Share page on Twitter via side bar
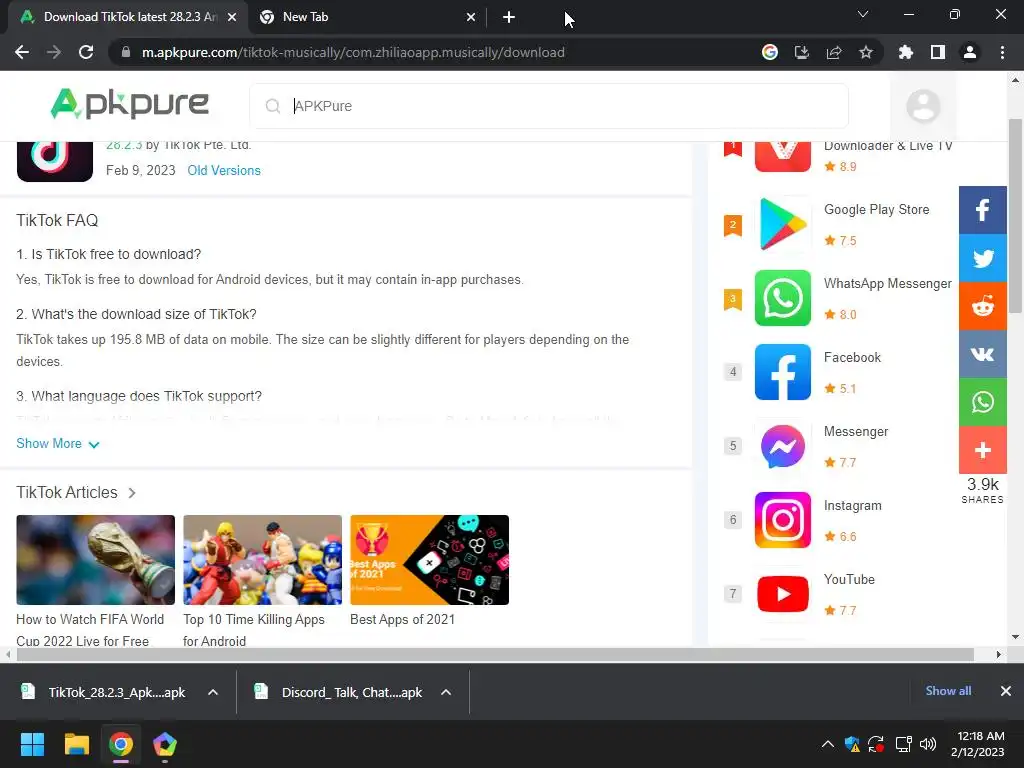Image resolution: width=1024 pixels, height=768 pixels. (982, 258)
